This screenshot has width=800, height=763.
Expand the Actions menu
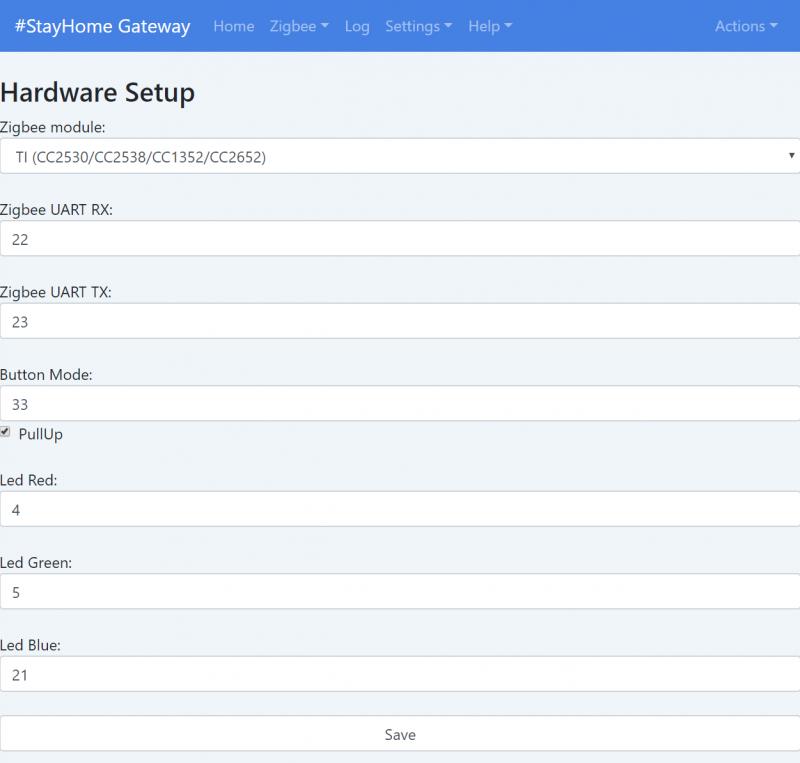(x=746, y=26)
